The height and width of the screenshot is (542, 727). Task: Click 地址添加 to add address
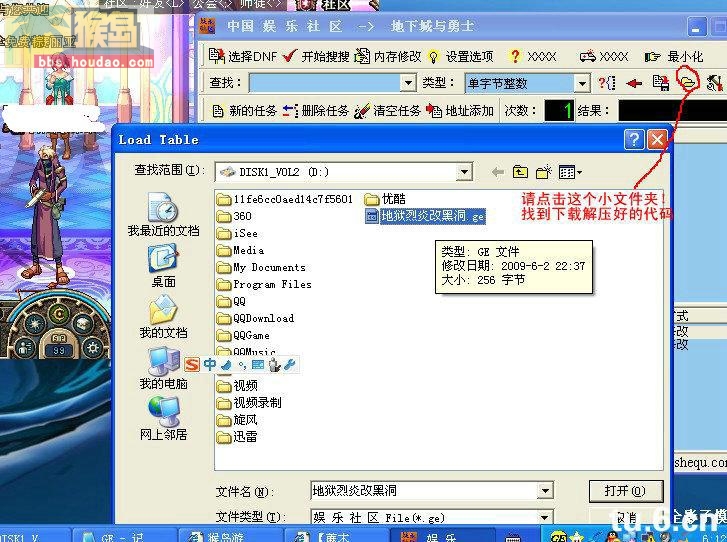click(459, 111)
